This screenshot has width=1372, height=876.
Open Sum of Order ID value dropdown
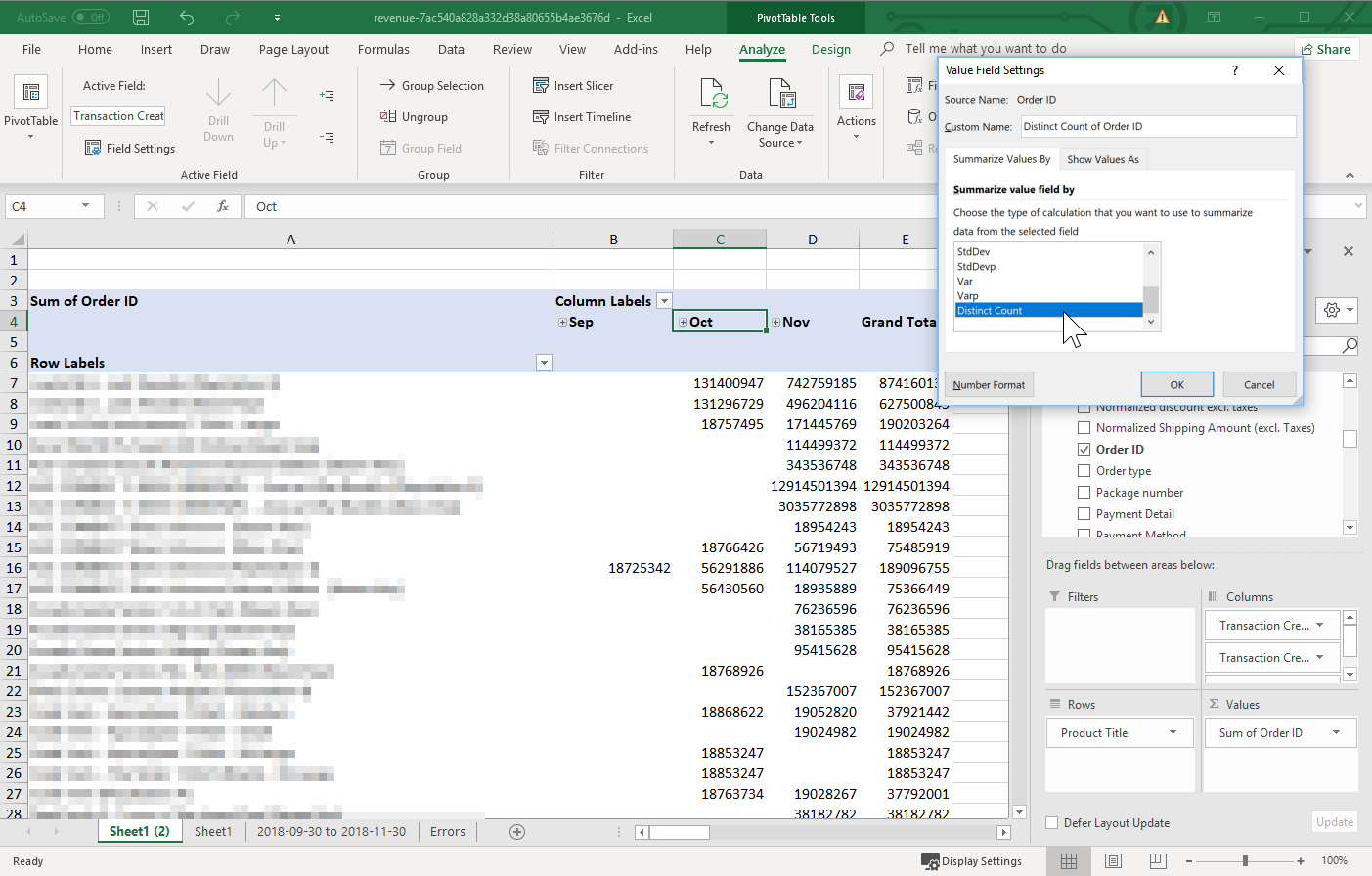coord(1337,733)
